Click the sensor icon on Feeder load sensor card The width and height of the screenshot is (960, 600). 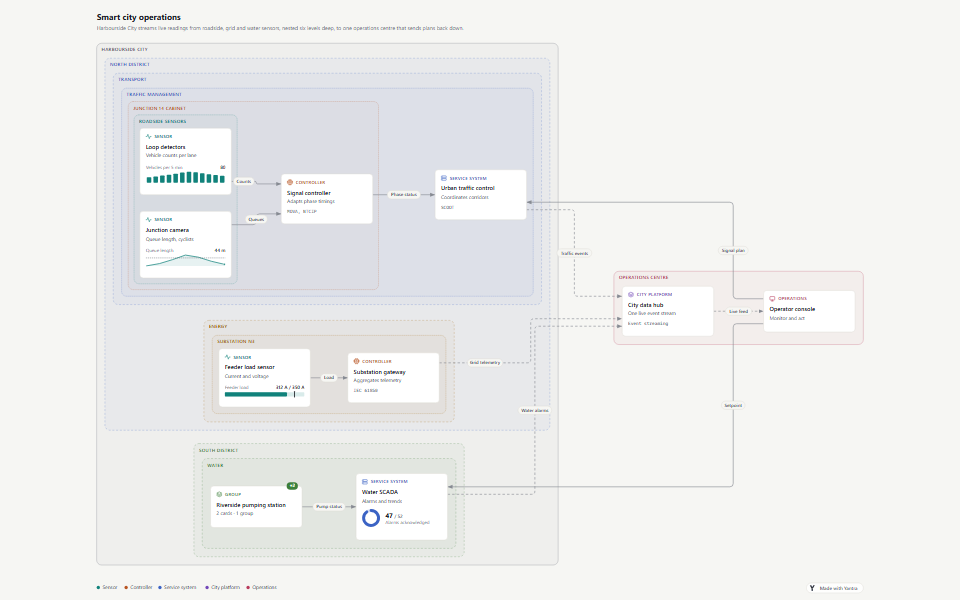coord(228,357)
